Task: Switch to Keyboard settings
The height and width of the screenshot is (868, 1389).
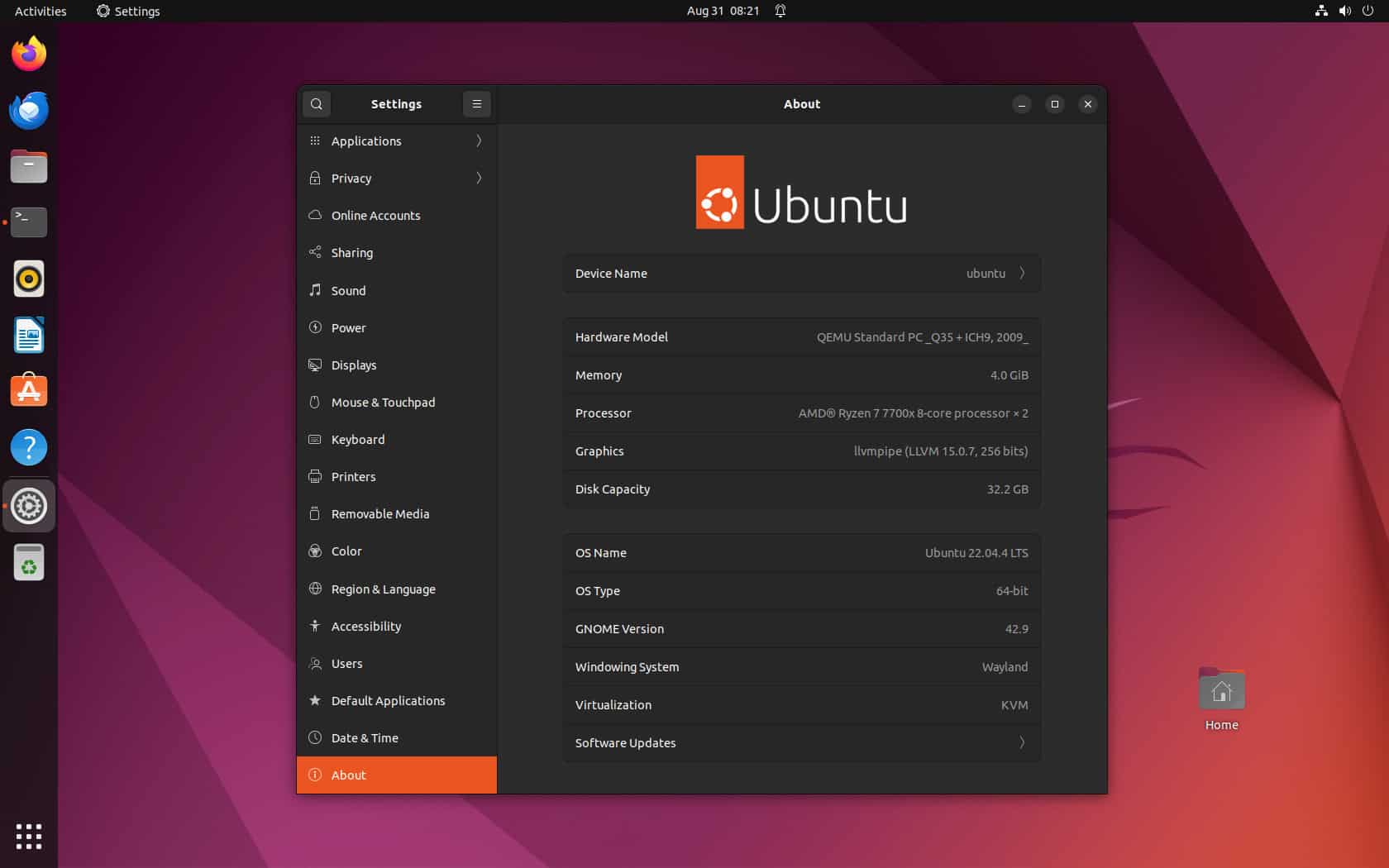Action: tap(357, 440)
